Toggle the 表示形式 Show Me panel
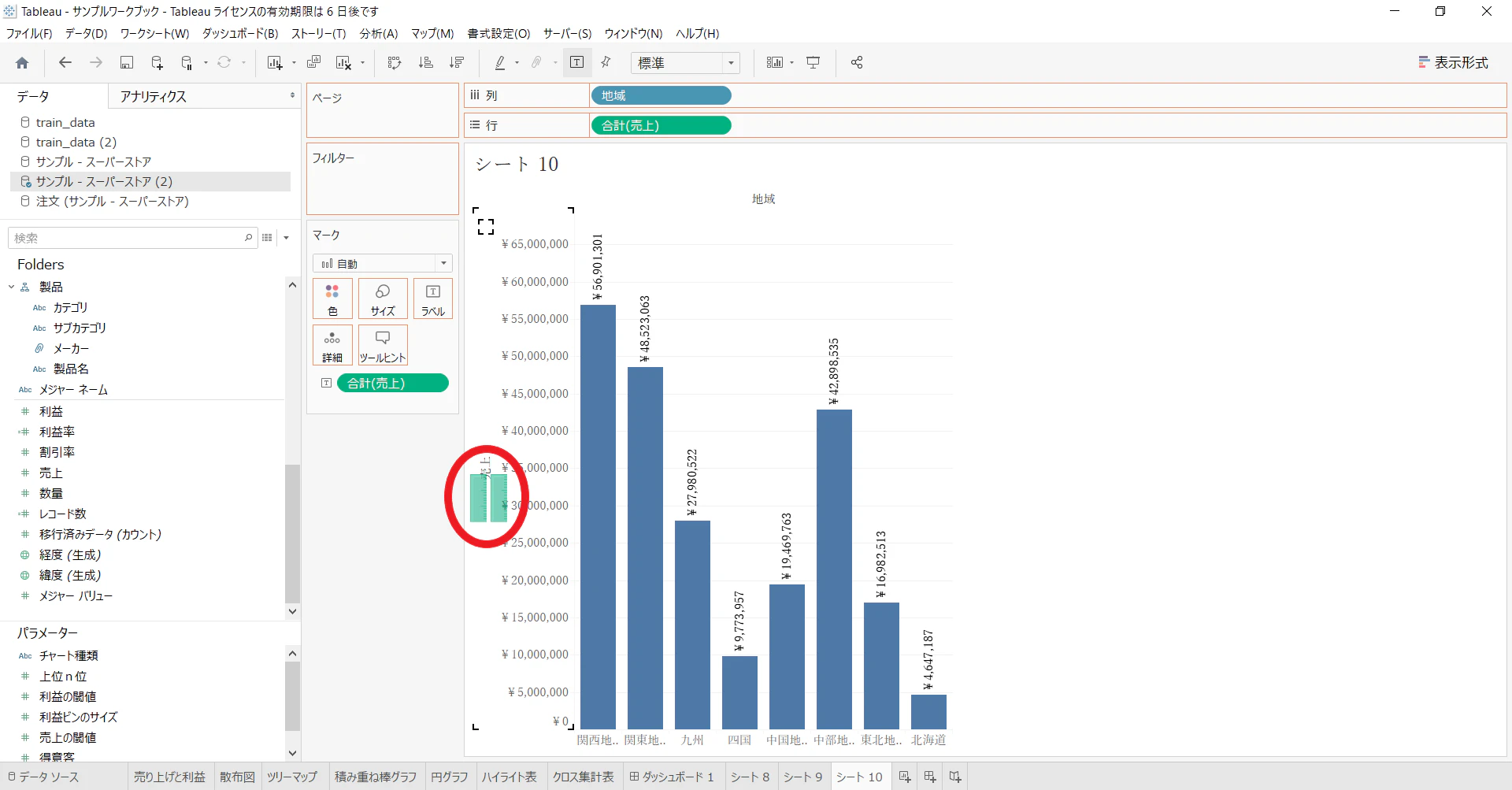 [x=1453, y=62]
